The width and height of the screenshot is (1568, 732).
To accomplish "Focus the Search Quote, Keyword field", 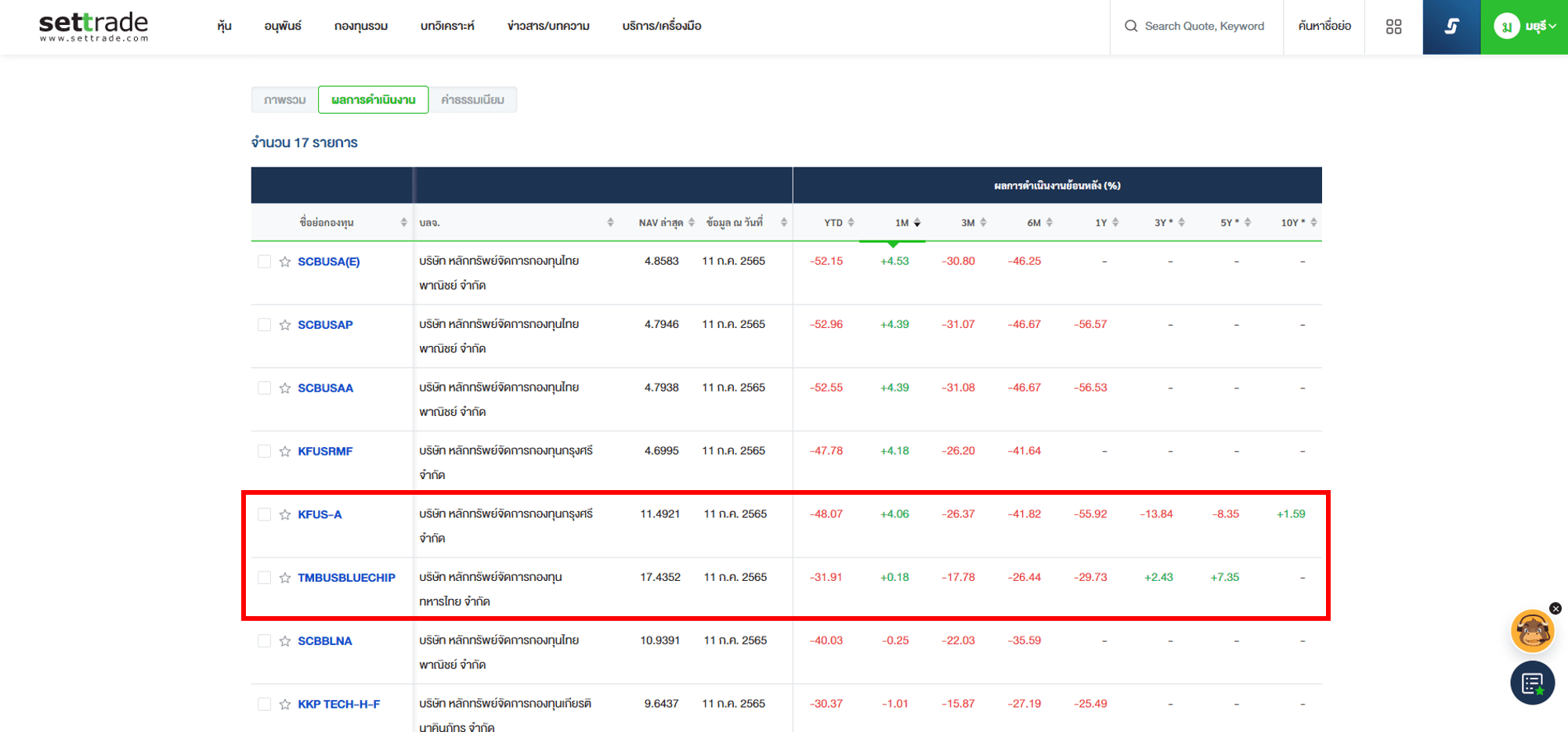I will [1204, 27].
